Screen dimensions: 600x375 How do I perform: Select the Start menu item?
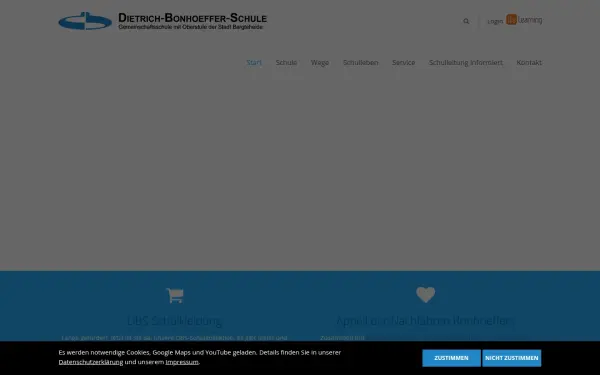[254, 62]
